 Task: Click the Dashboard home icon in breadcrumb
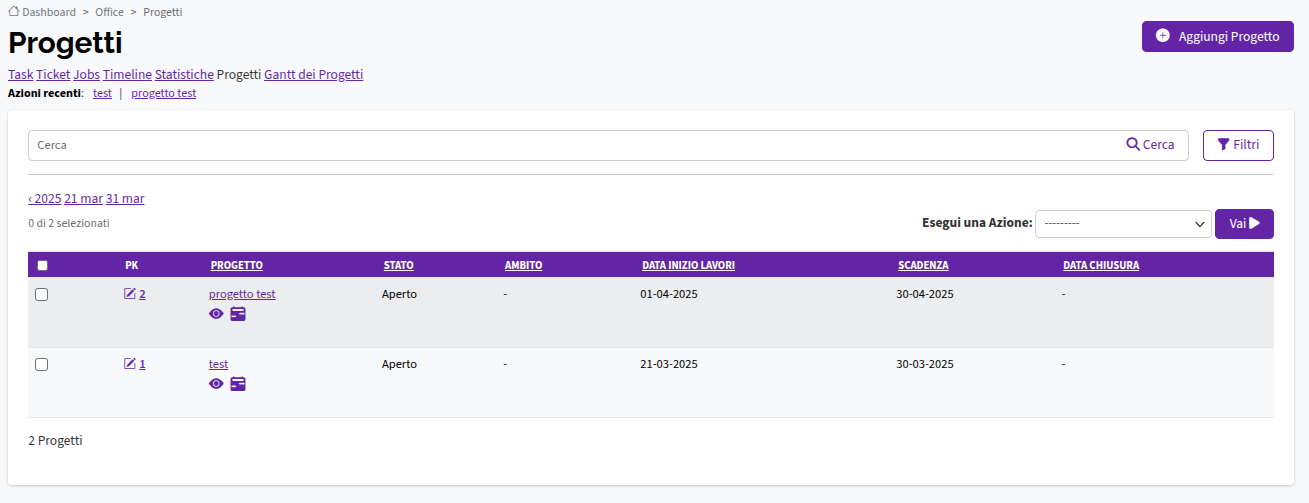pyautogui.click(x=14, y=12)
